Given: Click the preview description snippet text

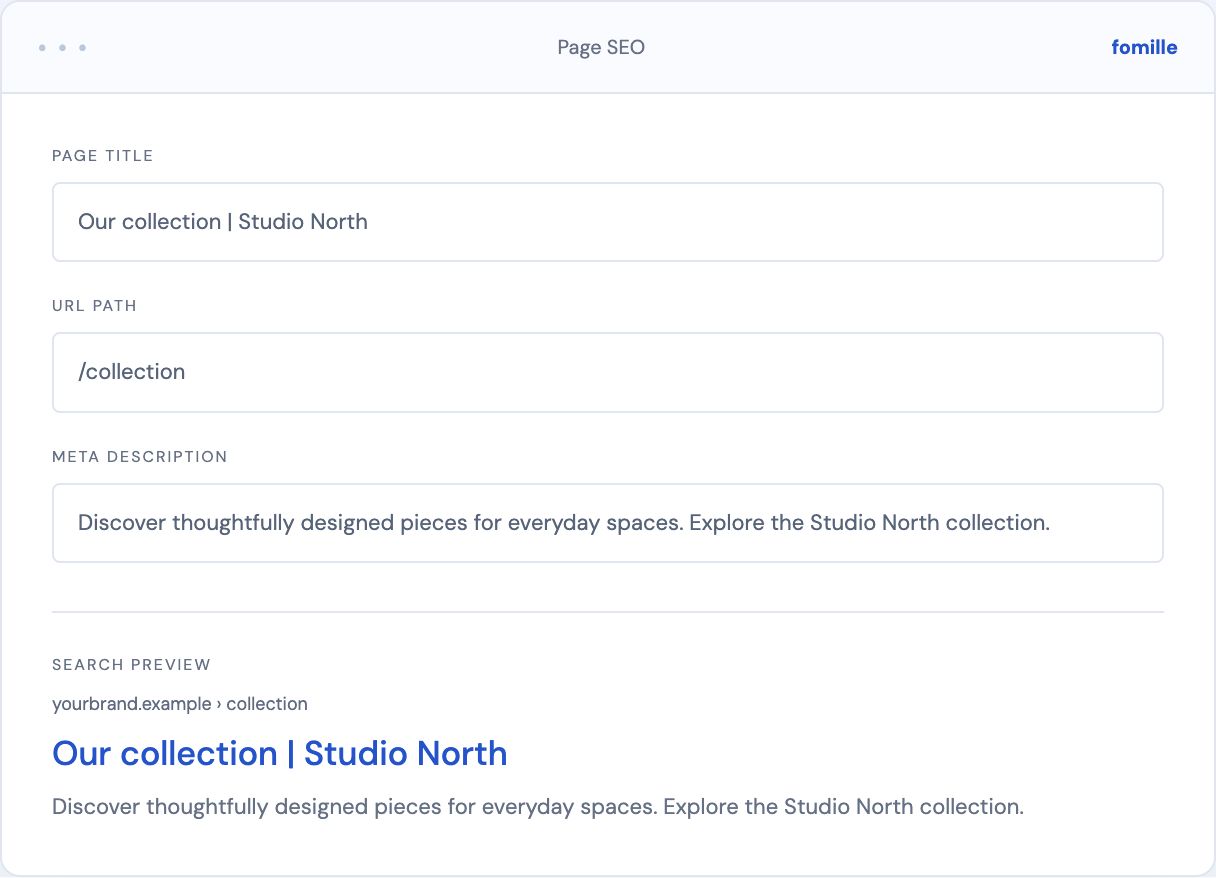Looking at the screenshot, I should pos(538,807).
